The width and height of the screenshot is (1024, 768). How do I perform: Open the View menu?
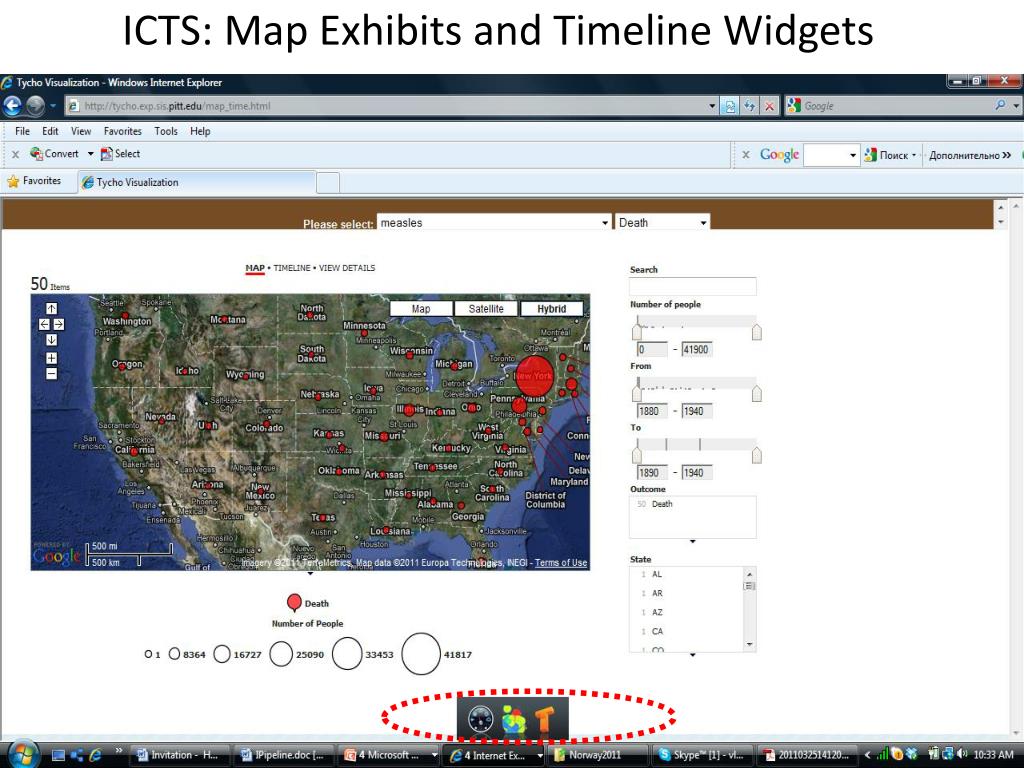pos(81,131)
